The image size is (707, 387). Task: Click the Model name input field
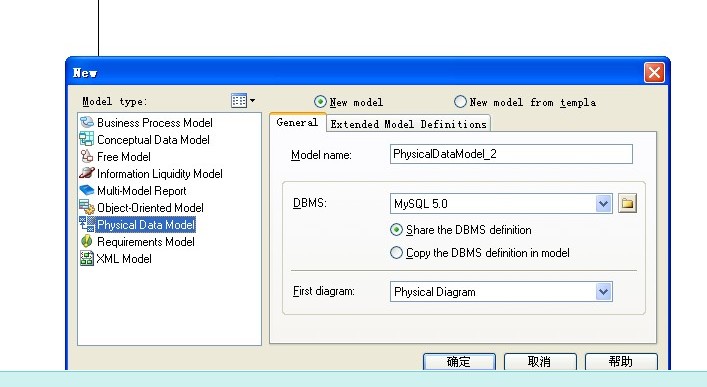coord(511,154)
